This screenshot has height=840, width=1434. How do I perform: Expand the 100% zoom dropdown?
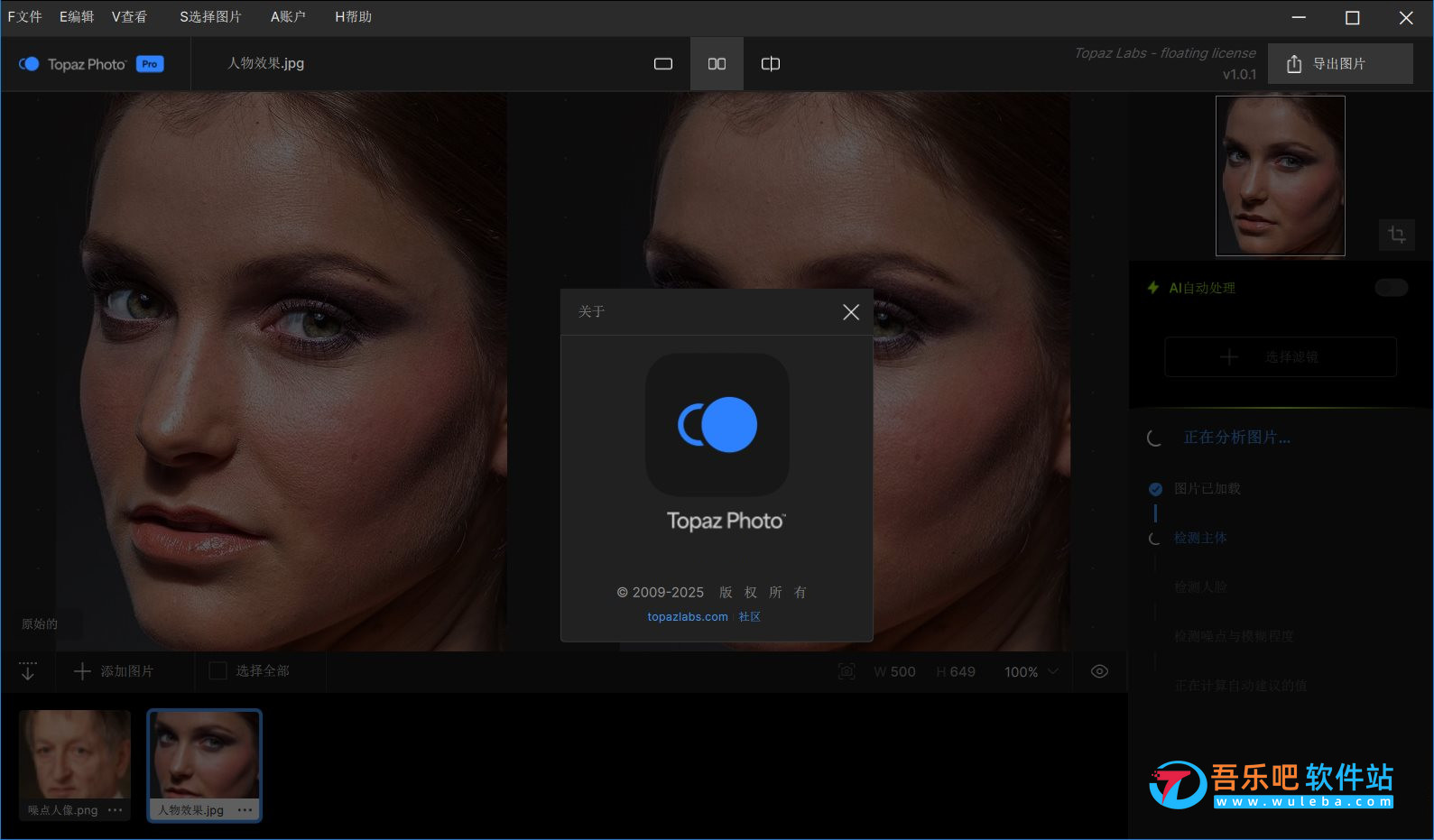[x=1052, y=671]
